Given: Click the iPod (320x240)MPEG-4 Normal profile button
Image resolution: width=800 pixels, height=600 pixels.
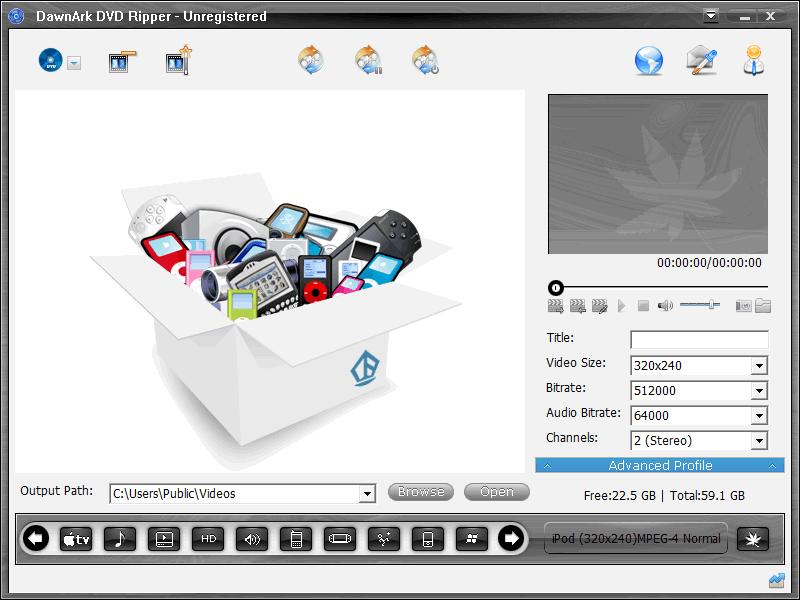Looking at the screenshot, I should pyautogui.click(x=636, y=538).
